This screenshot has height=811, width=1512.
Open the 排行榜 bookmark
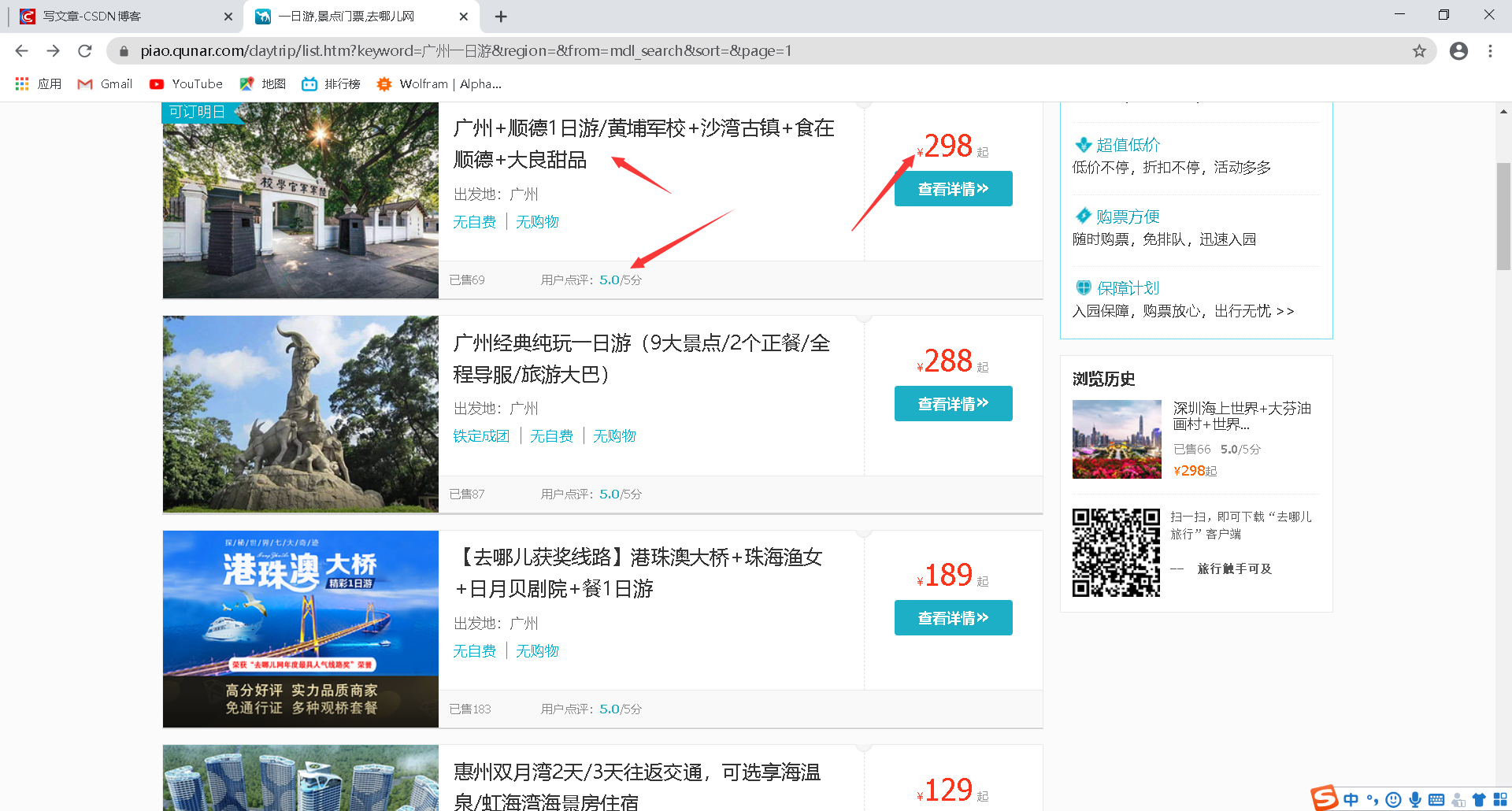[x=332, y=84]
